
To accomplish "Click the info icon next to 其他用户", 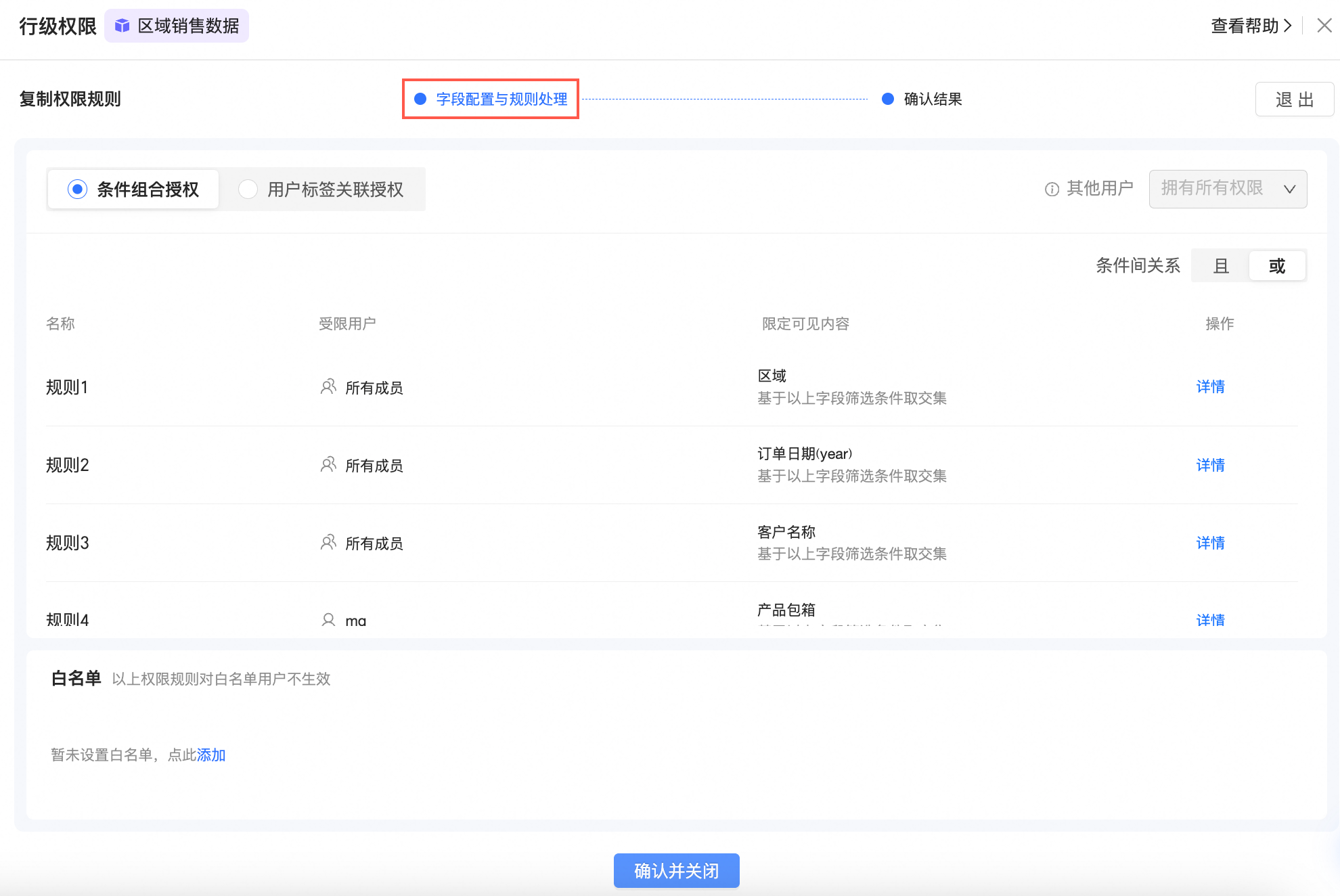I will click(1052, 189).
